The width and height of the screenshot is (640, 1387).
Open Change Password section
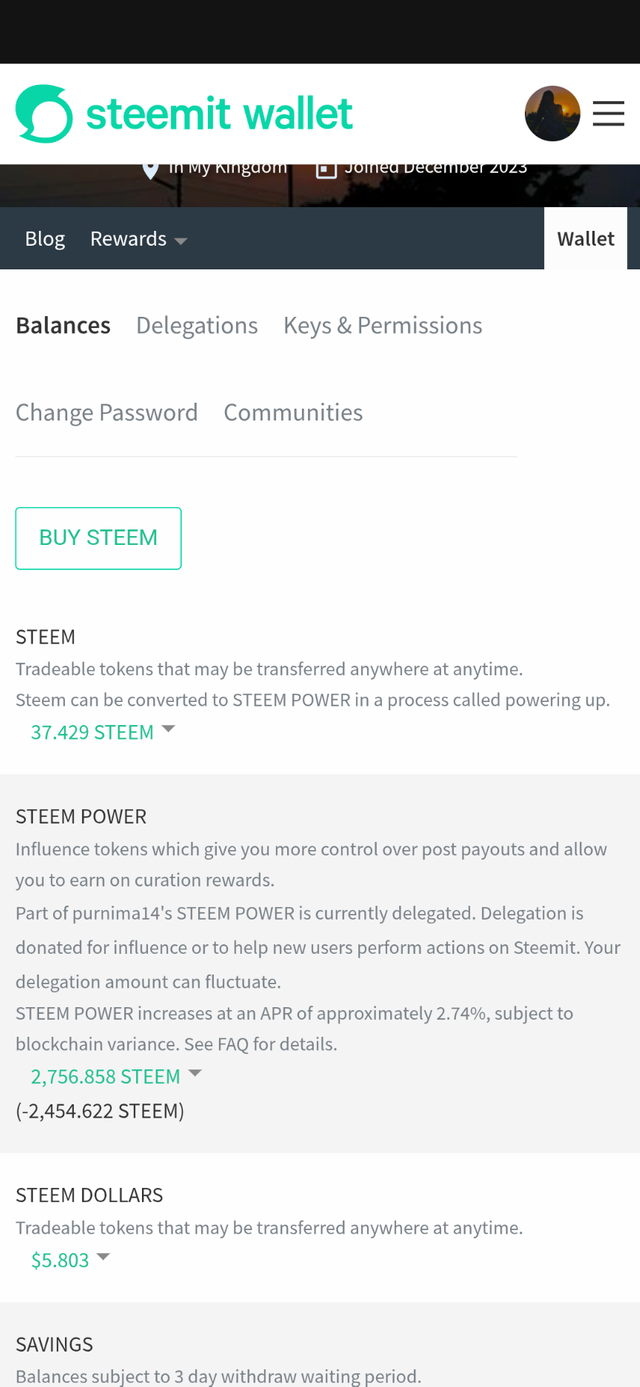click(107, 413)
